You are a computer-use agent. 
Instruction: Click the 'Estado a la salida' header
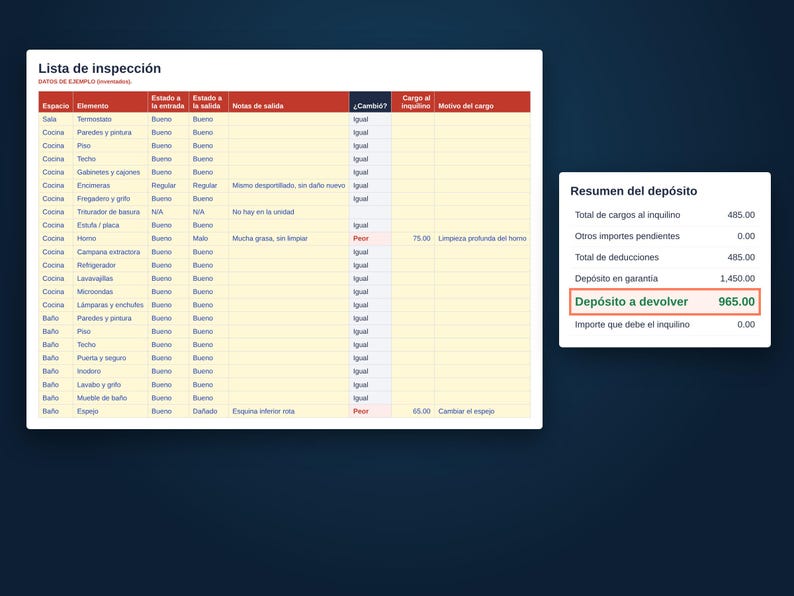tap(207, 102)
